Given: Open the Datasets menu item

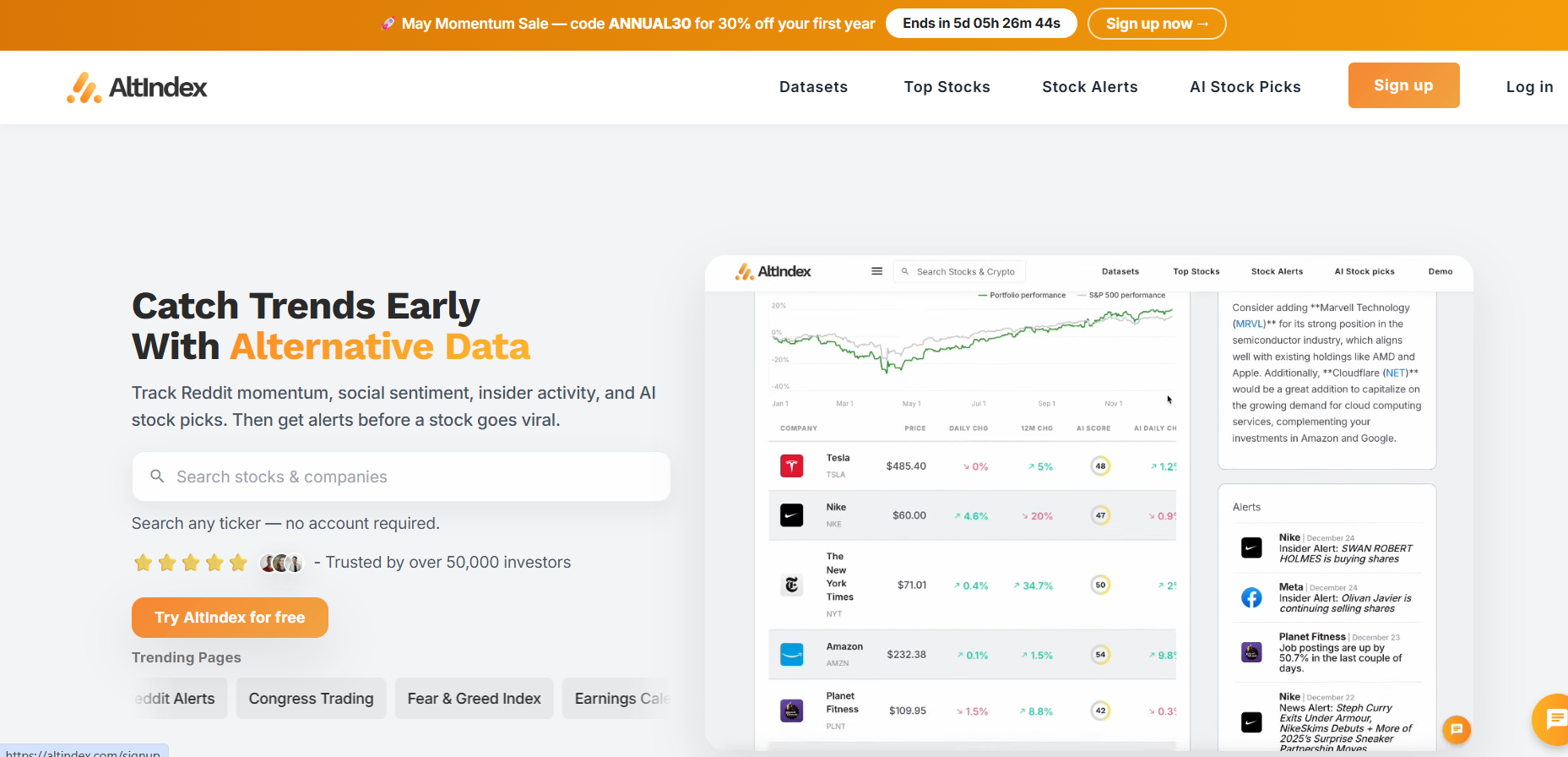Looking at the screenshot, I should pos(813,87).
